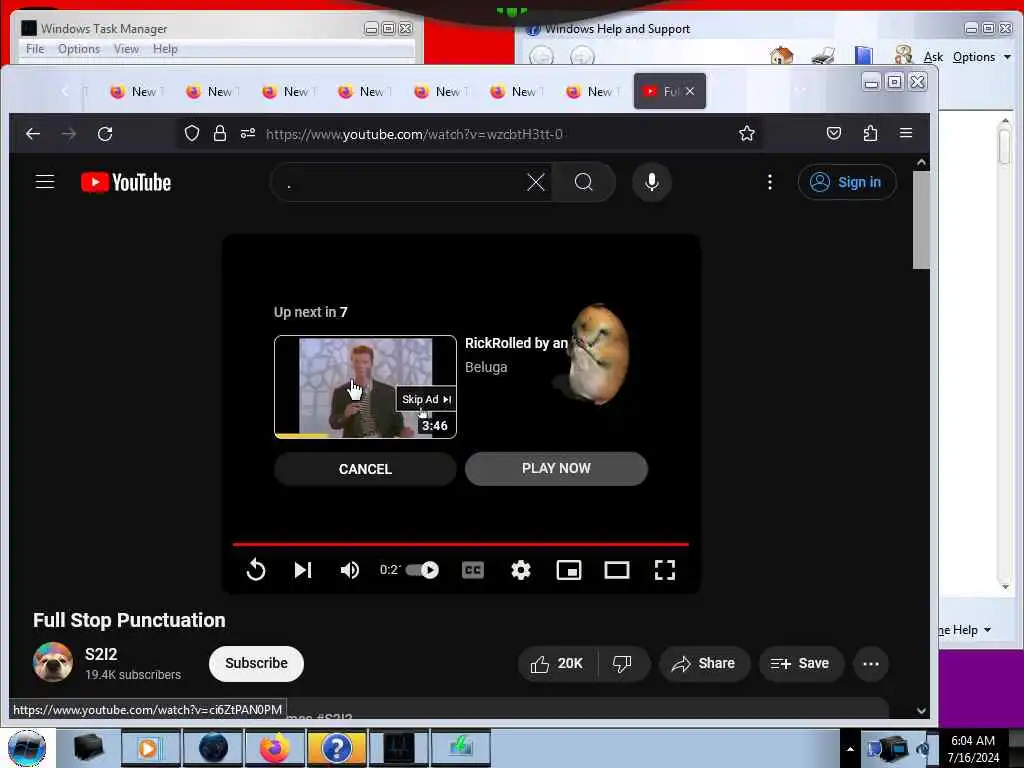Open Firefox extensions puzzle icon

[870, 134]
